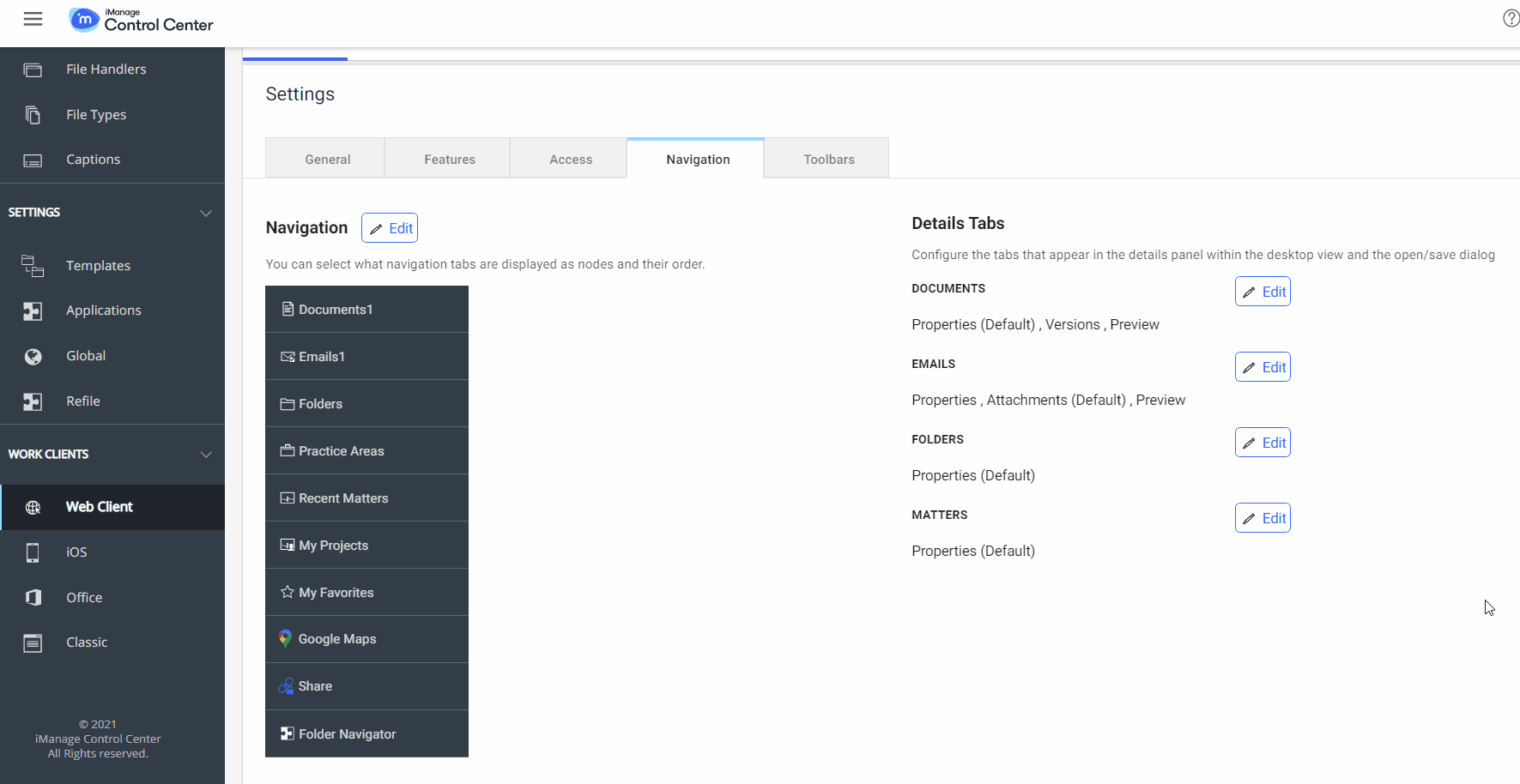Collapse the SETTINGS section
The width and height of the screenshot is (1520, 784).
pos(206,213)
